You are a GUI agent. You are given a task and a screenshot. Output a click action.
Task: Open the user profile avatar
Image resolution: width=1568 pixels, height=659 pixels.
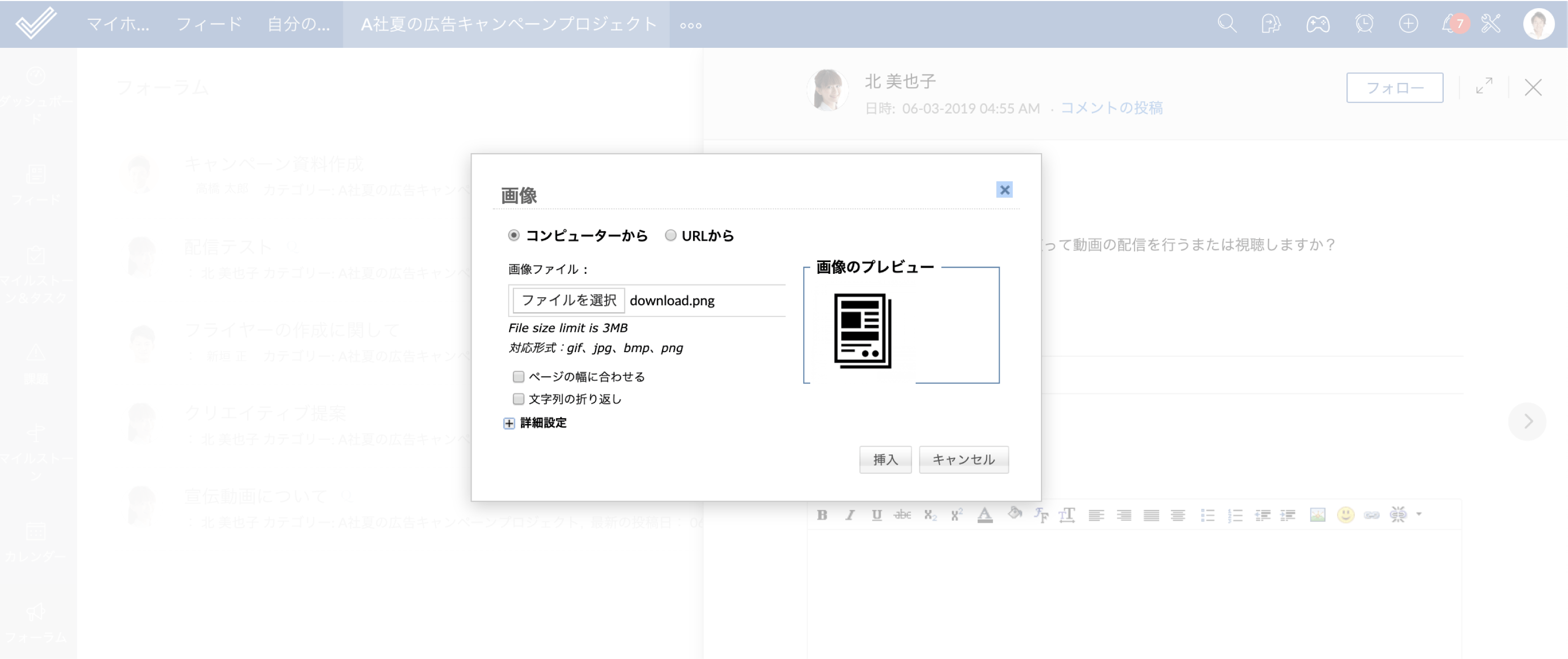[1538, 24]
